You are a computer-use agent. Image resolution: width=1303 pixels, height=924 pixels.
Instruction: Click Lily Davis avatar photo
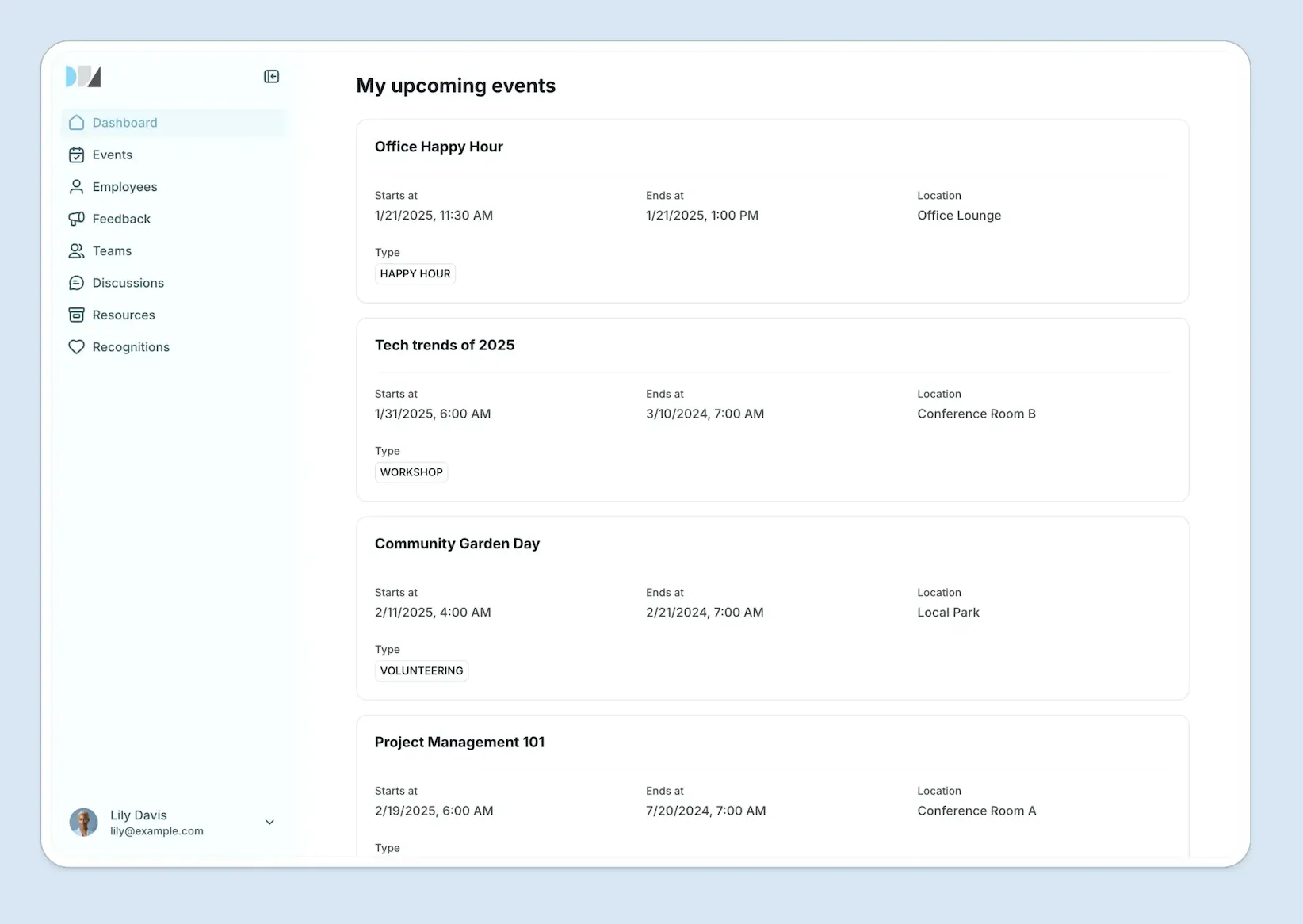(83, 823)
